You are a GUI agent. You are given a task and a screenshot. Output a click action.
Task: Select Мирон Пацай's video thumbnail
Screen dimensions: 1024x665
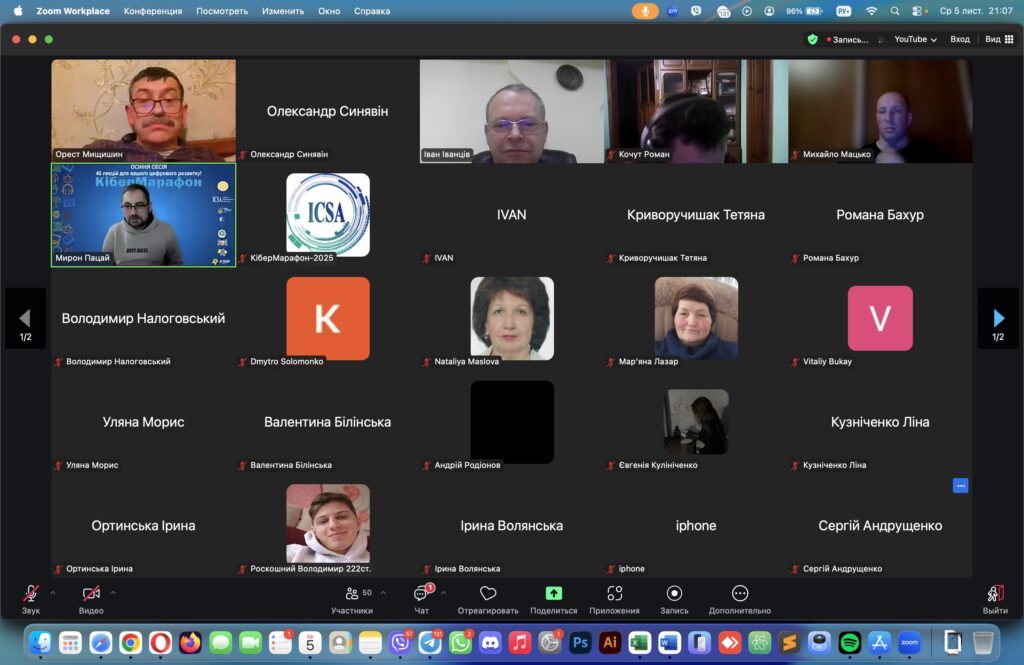pos(144,215)
